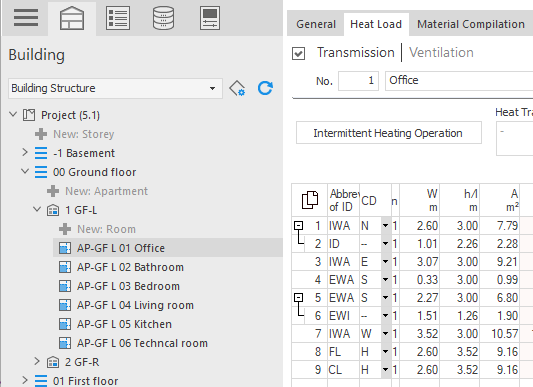
Task: Switch to the Ventilation section
Action: tap(441, 53)
